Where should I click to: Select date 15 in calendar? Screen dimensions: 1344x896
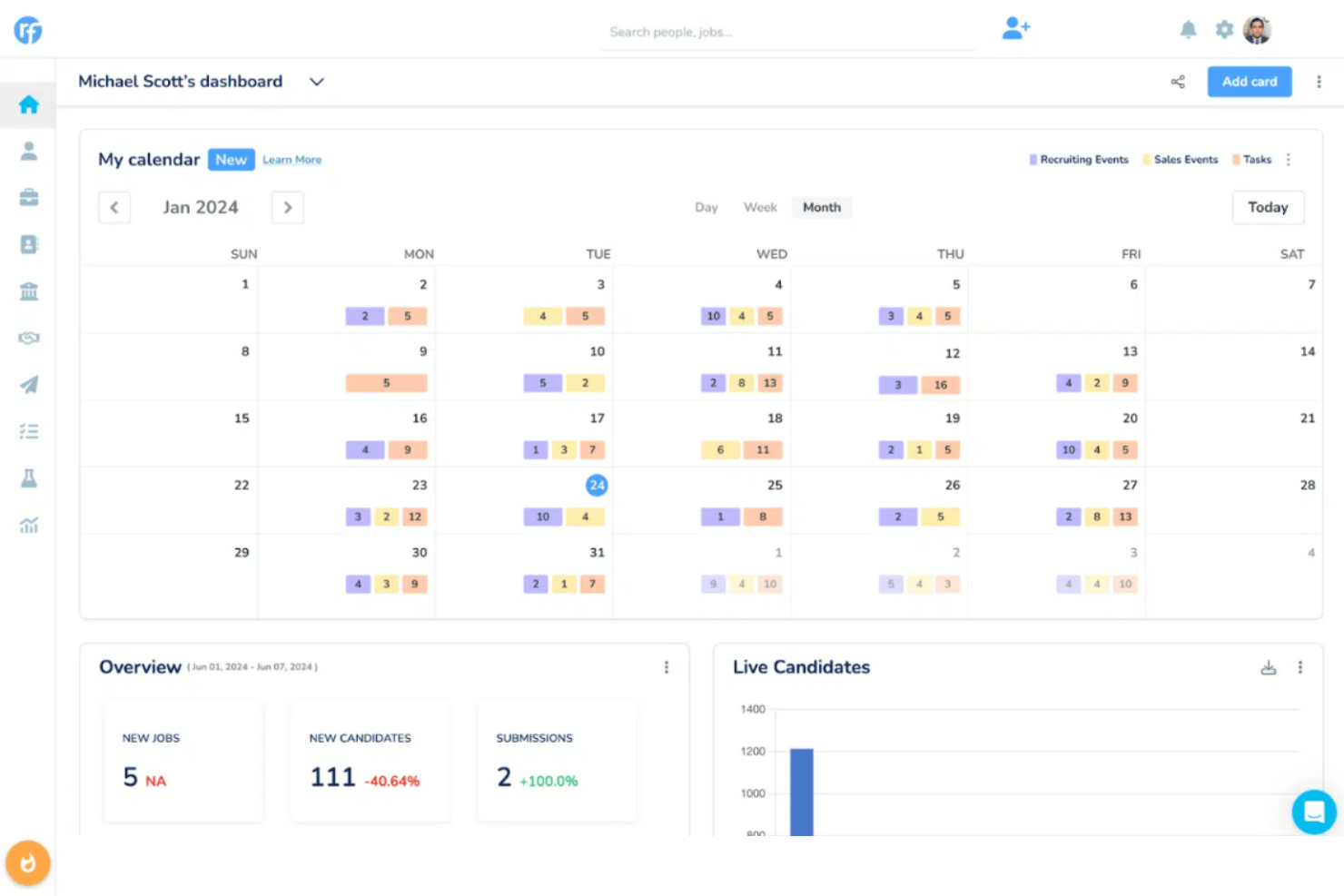coord(242,418)
